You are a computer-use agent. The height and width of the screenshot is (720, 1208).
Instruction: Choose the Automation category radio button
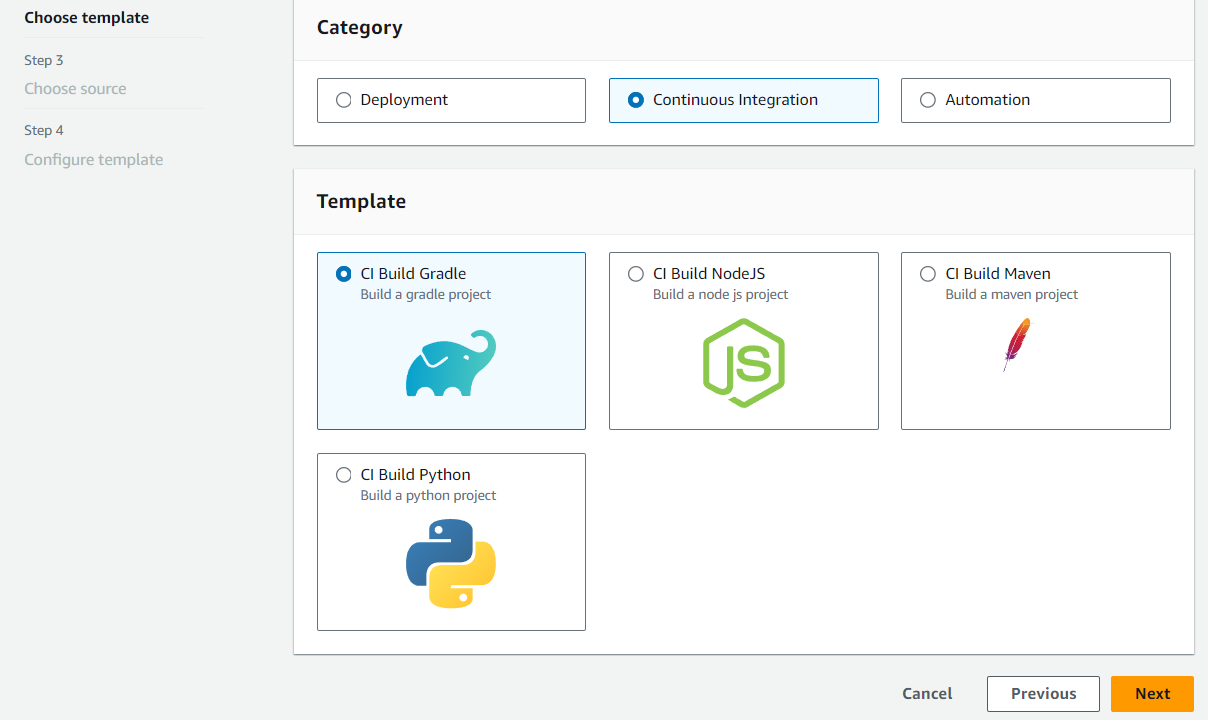pos(928,100)
